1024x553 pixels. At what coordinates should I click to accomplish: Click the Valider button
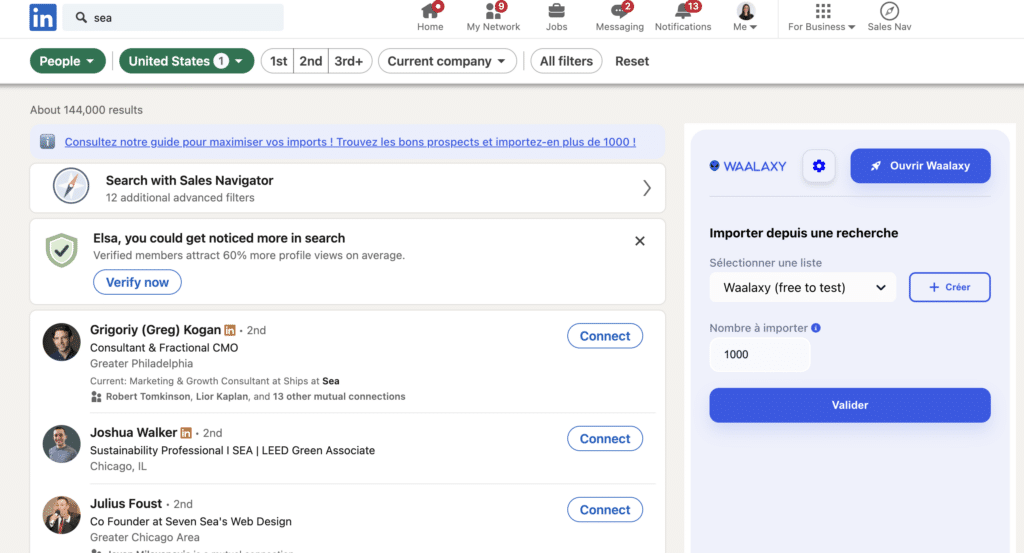[x=849, y=405]
